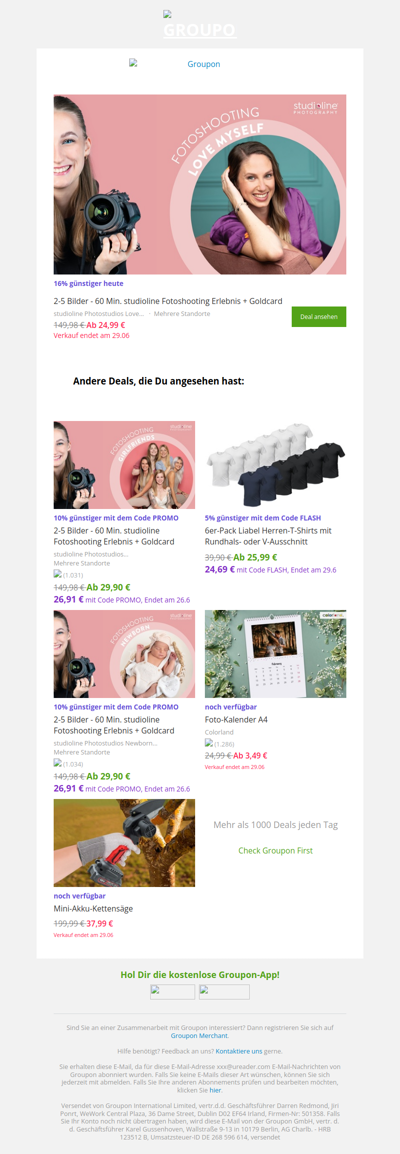Open the 6er-Pack T-Shirts product image

(276, 464)
